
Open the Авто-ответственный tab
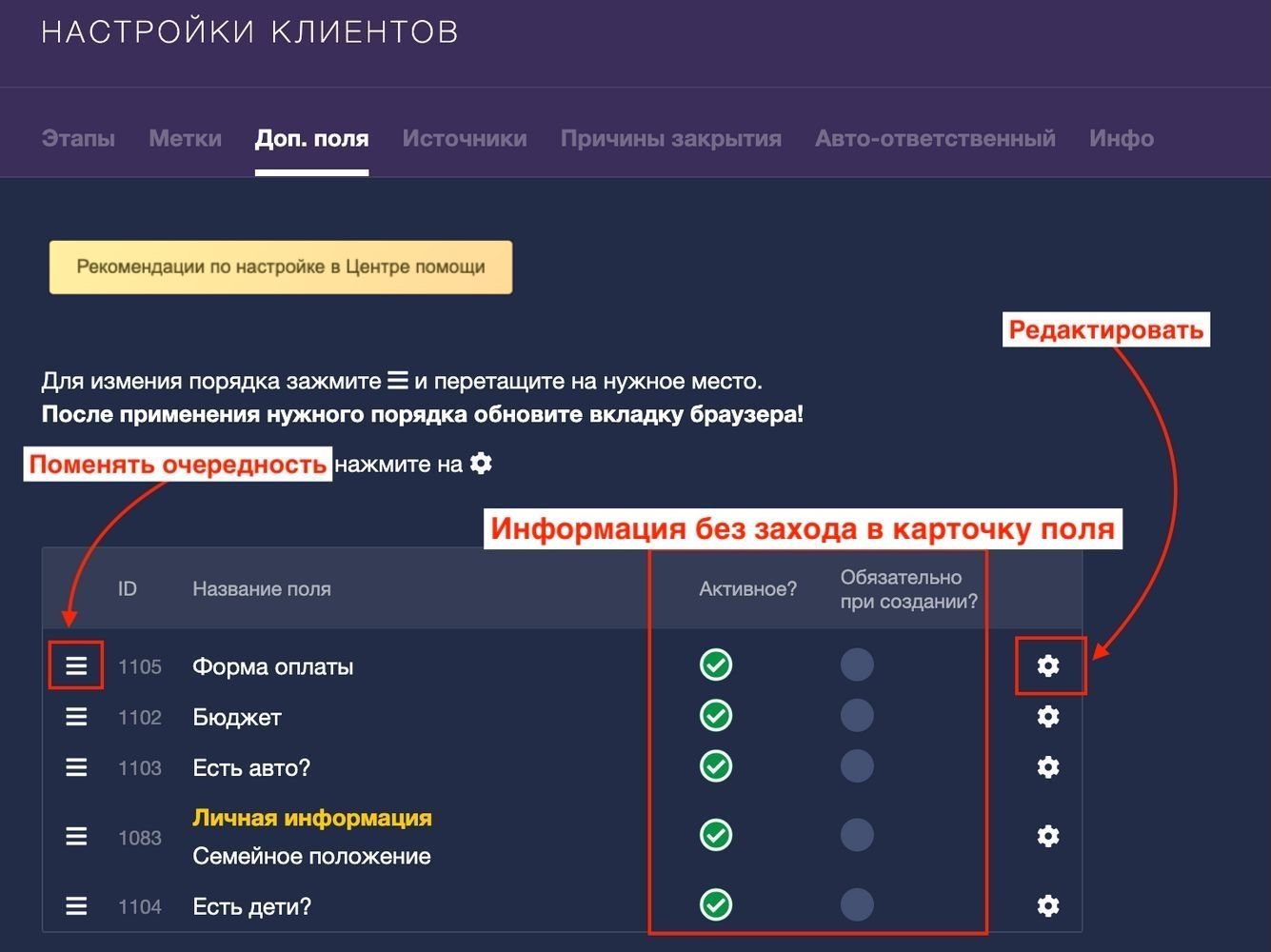coord(935,138)
